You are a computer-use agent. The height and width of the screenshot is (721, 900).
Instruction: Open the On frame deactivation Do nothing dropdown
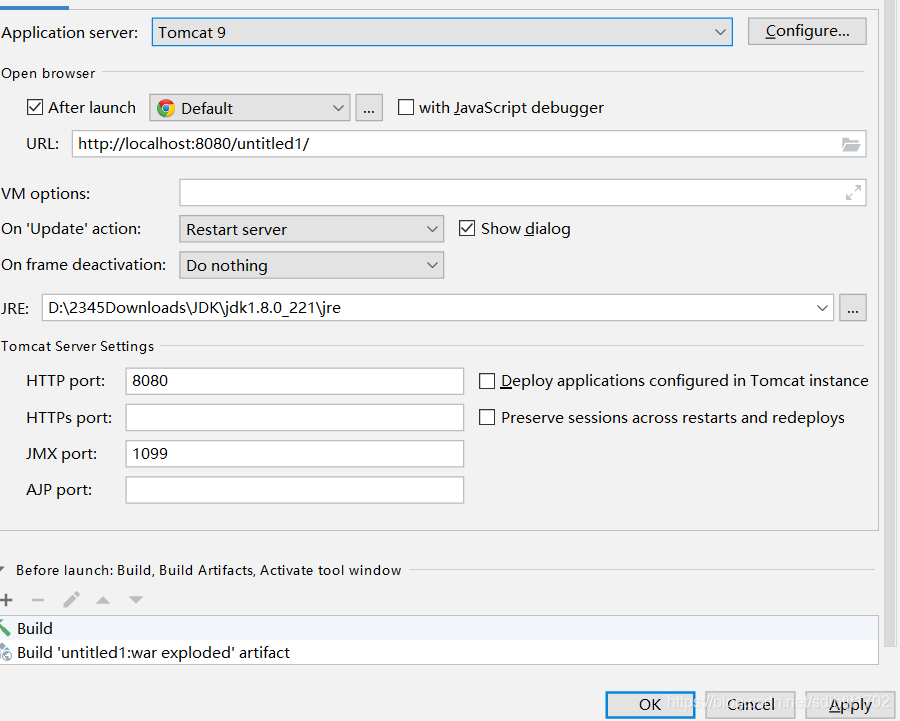tap(311, 265)
